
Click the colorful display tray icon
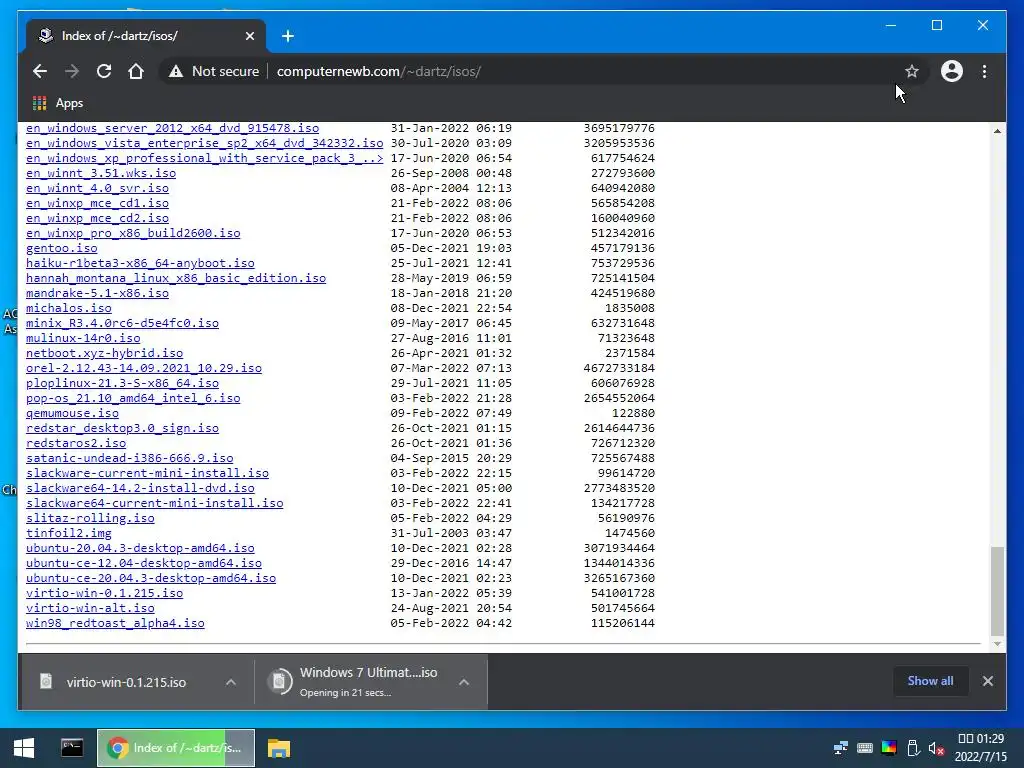click(x=889, y=748)
